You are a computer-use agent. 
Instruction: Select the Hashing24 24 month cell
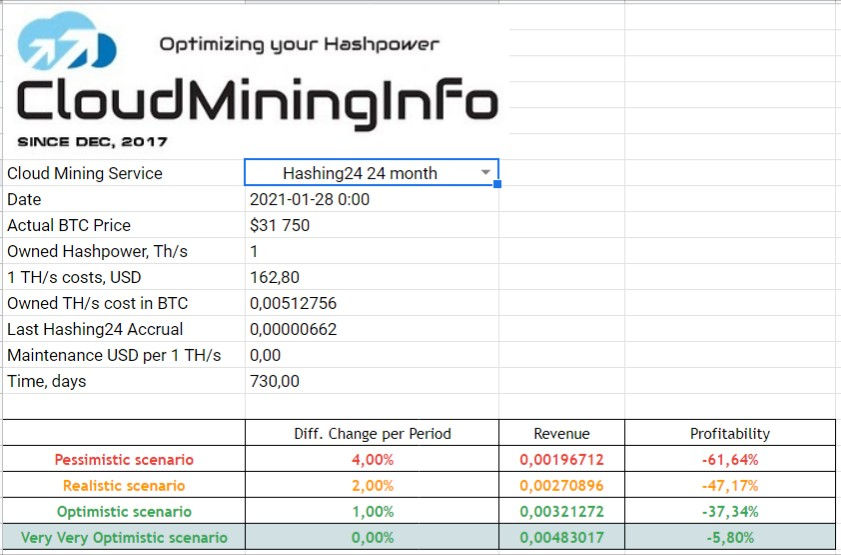tap(371, 173)
